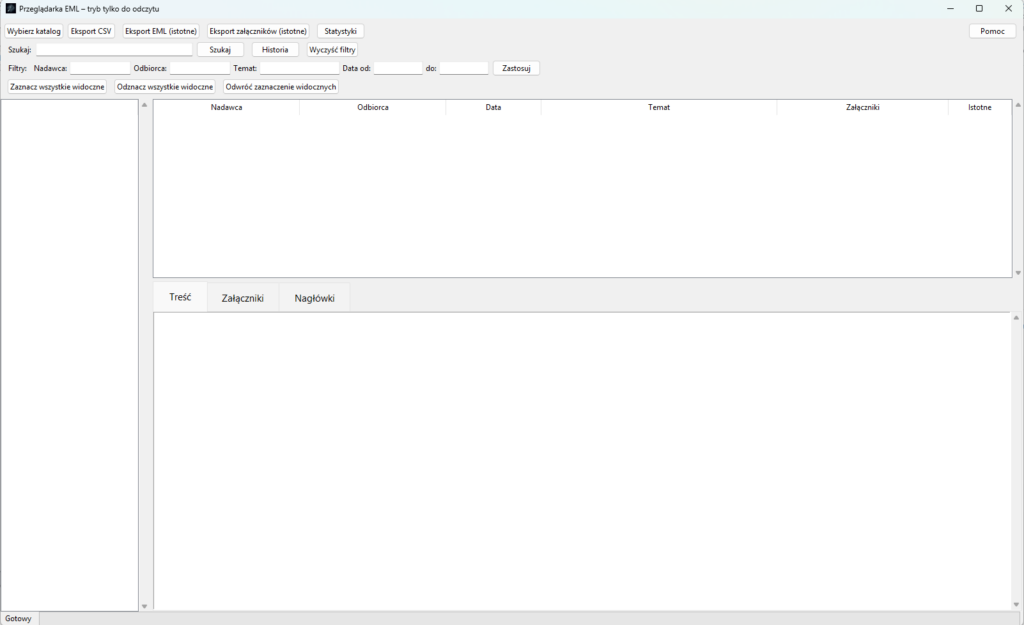Focus the Data od date field
Viewport: 1024px width, 625px height.
click(x=398, y=68)
